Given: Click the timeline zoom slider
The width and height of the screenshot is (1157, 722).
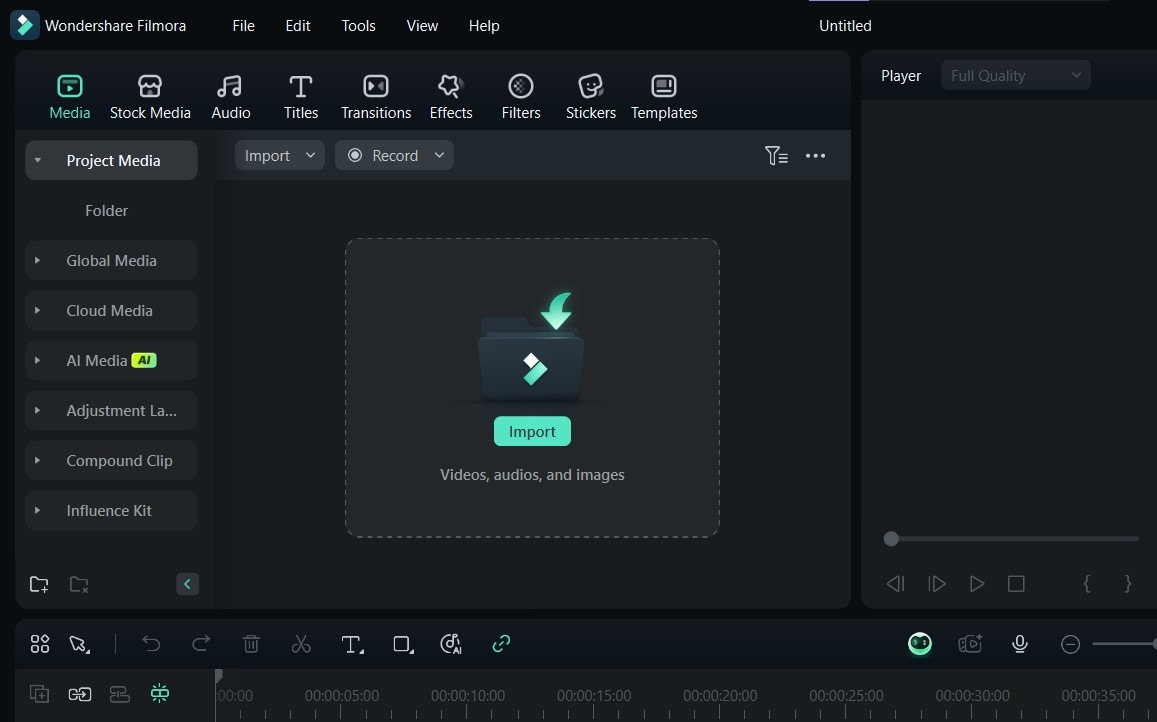Looking at the screenshot, I should point(1125,644).
